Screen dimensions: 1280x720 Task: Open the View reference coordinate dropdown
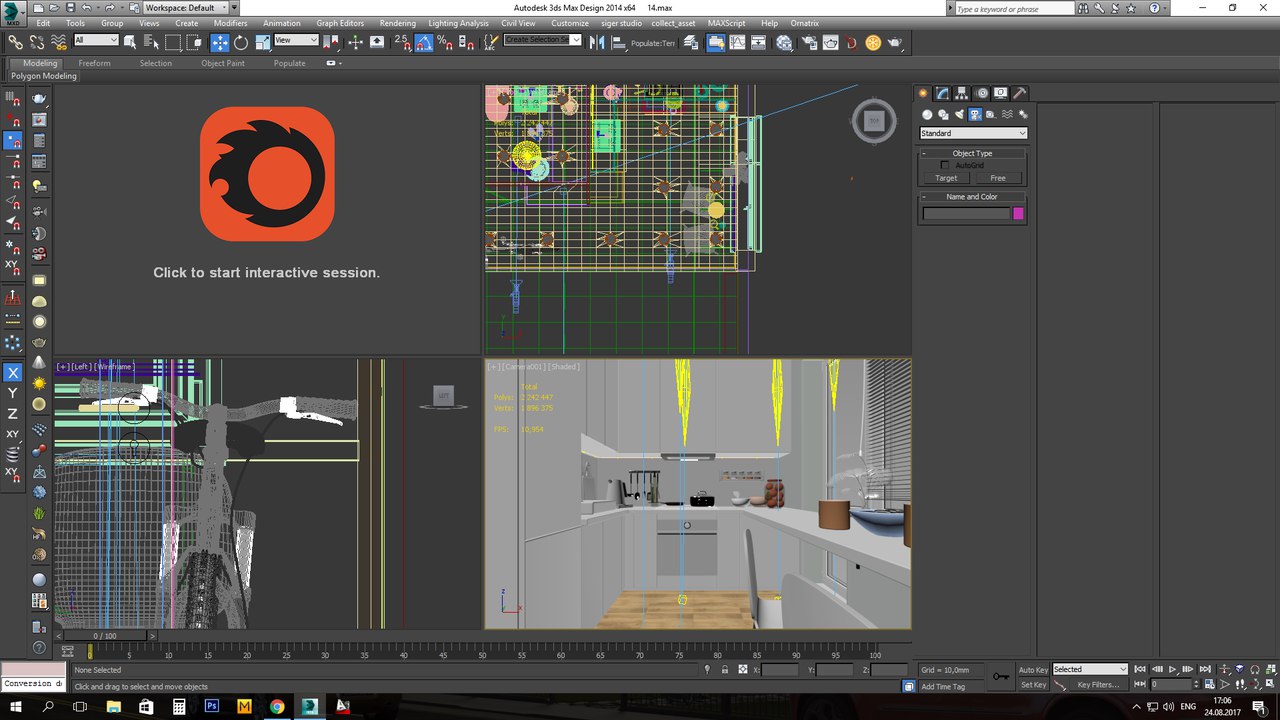(x=296, y=40)
